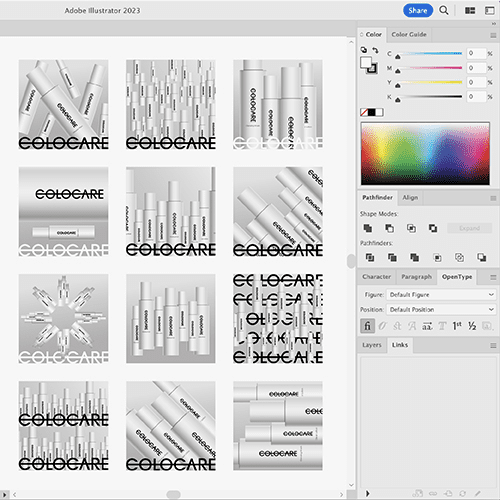Click the Divide pathfinder icon

click(x=370, y=257)
